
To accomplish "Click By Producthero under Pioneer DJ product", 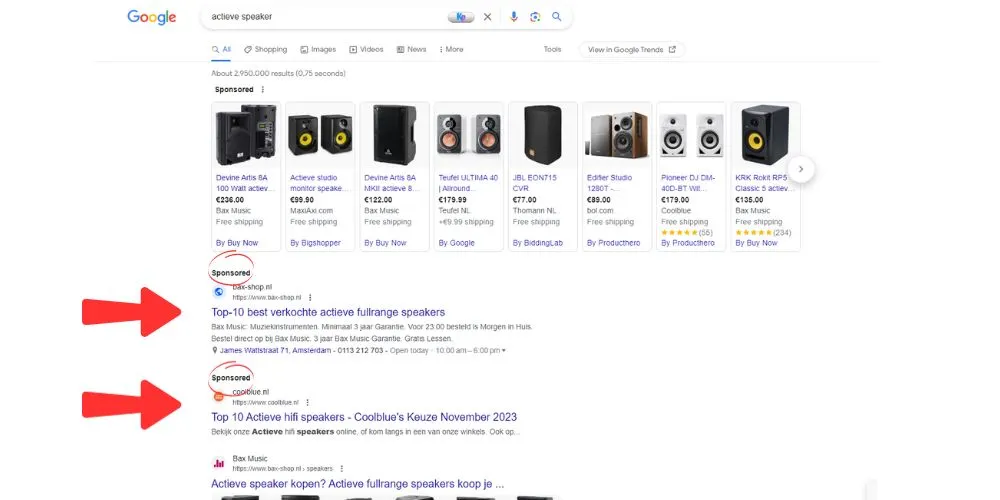I will 688,243.
